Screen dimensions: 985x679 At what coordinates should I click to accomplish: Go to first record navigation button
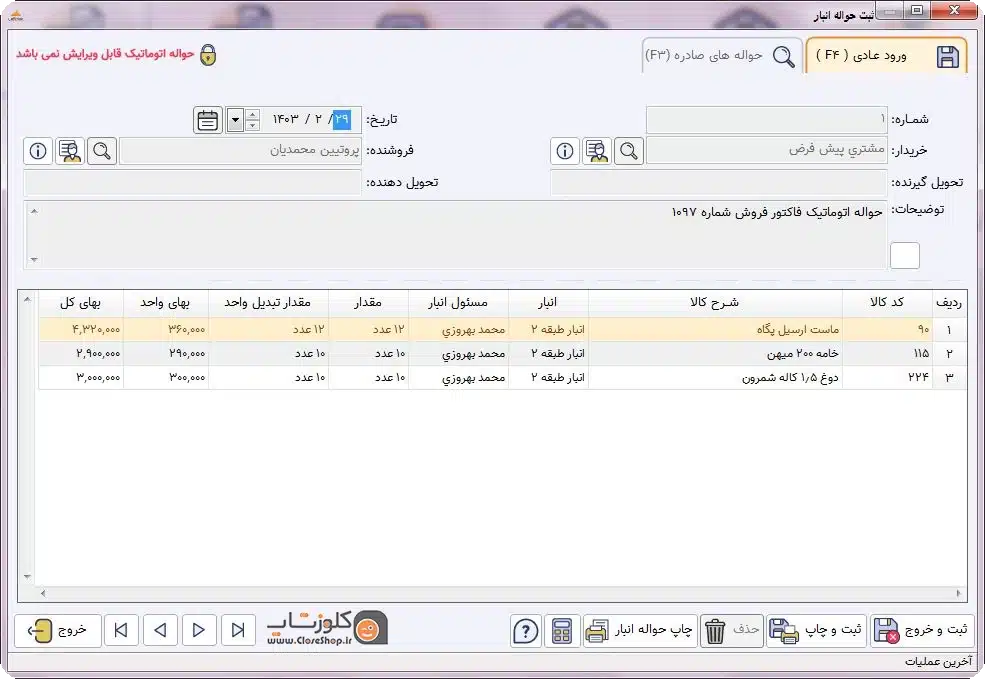[121, 630]
